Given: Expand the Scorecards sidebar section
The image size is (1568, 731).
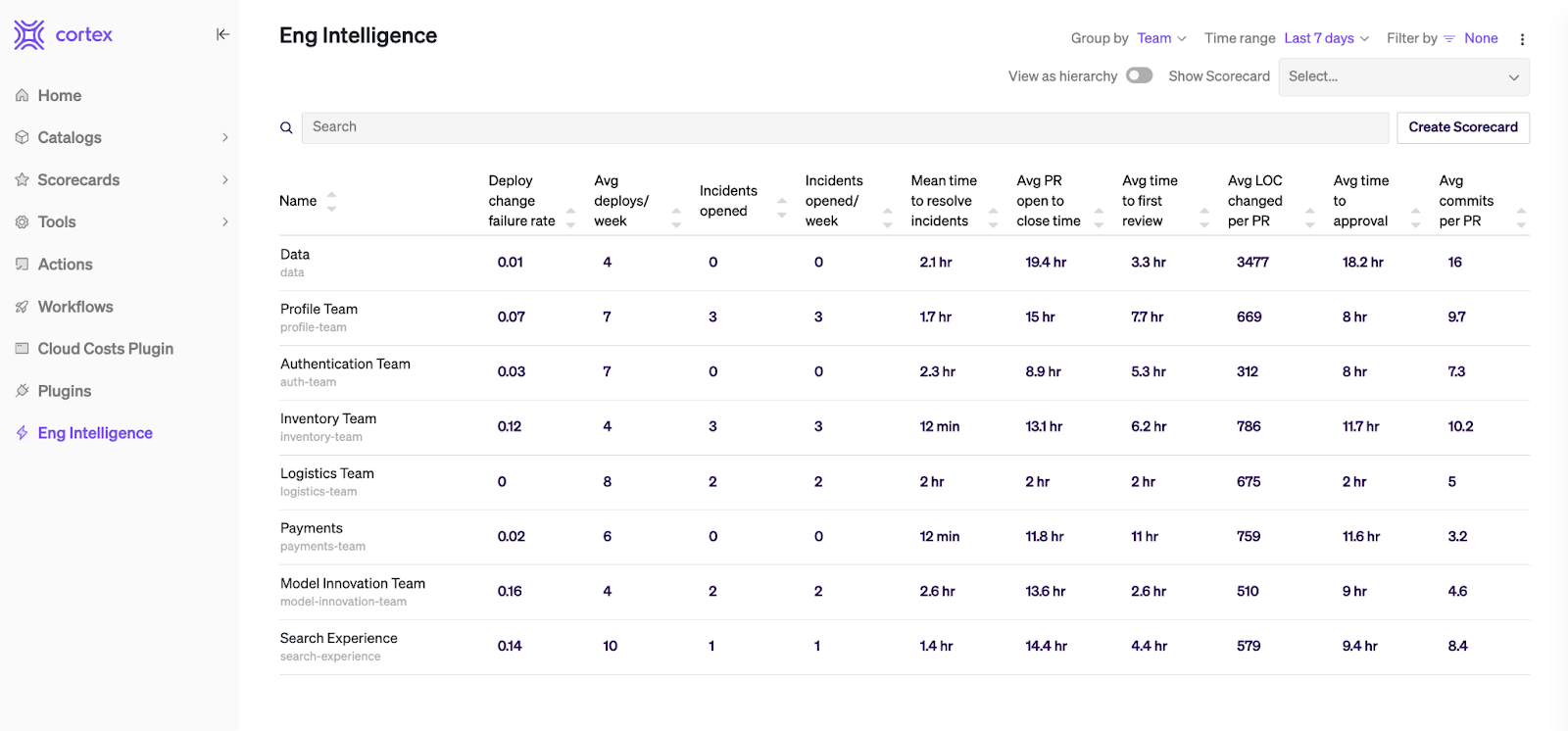Looking at the screenshot, I should point(224,179).
